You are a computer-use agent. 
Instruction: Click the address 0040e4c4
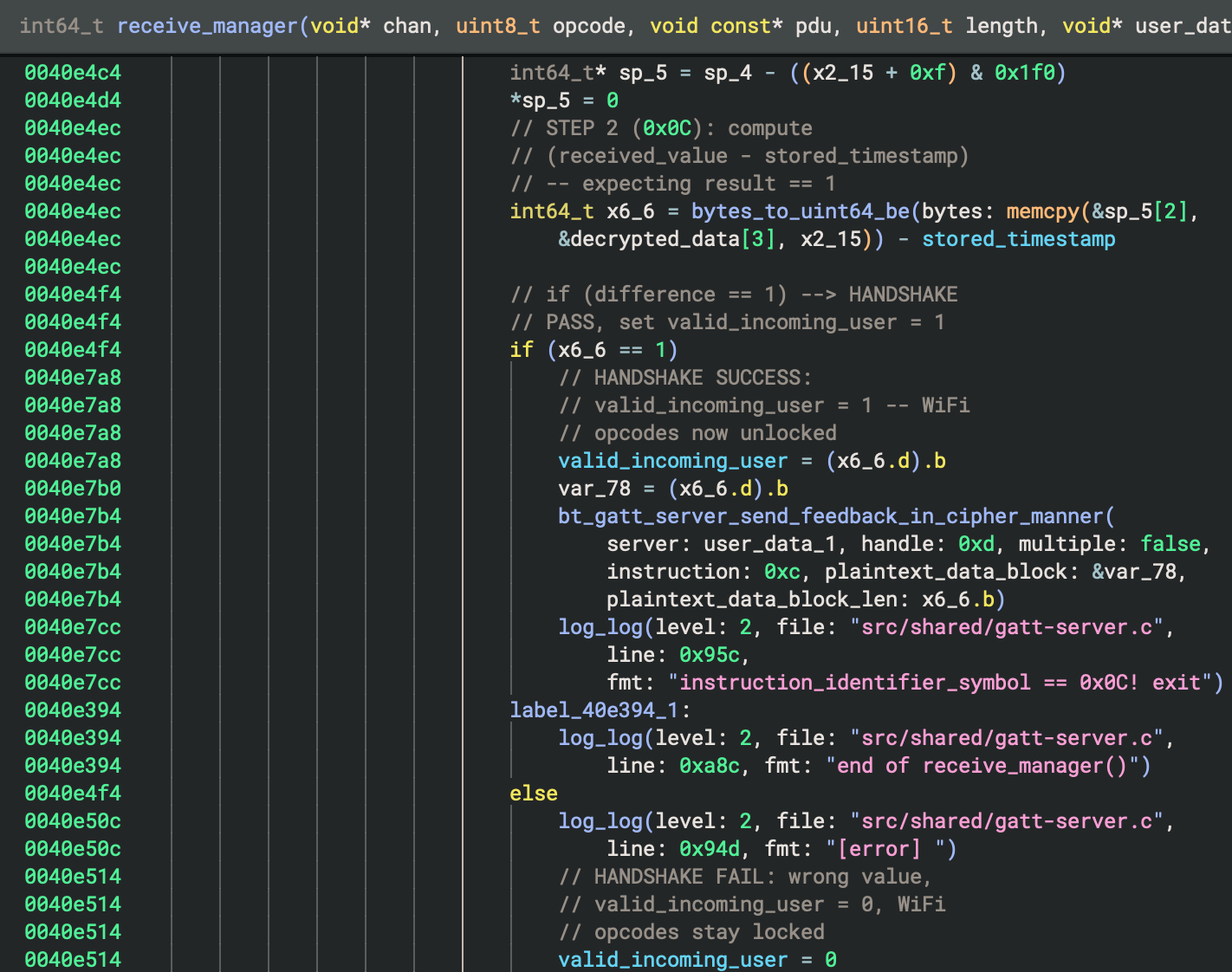[x=73, y=73]
